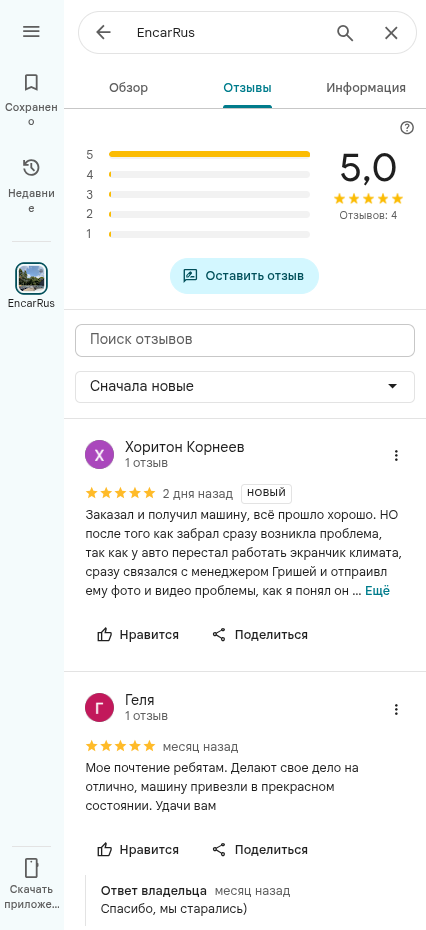Viewport: 426px width, 930px height.
Task: Open more options for Харитон Корнеев review
Action: tap(396, 456)
